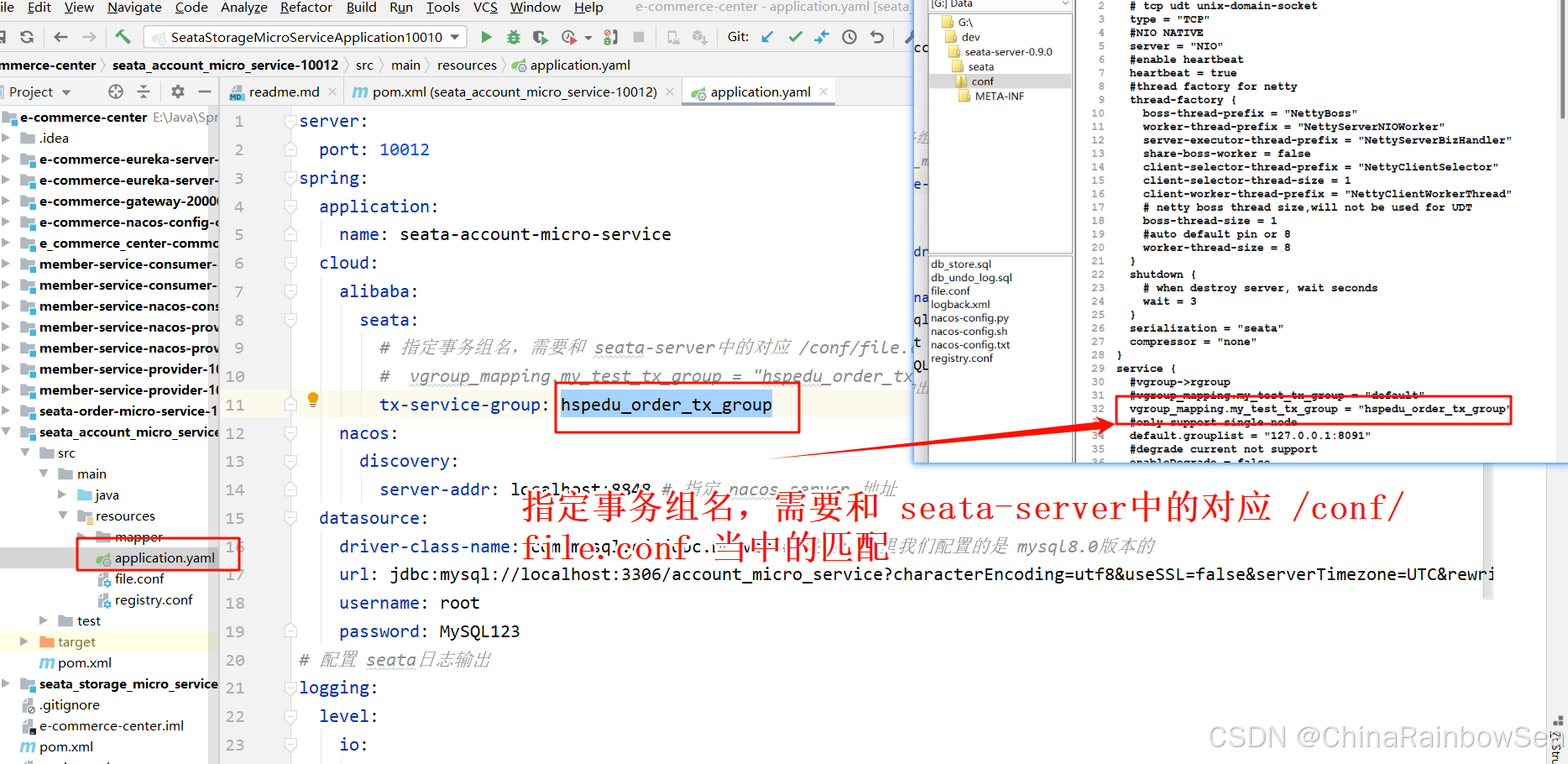Open the Tools menu
Screen dimensions: 1568x764
pyautogui.click(x=443, y=8)
